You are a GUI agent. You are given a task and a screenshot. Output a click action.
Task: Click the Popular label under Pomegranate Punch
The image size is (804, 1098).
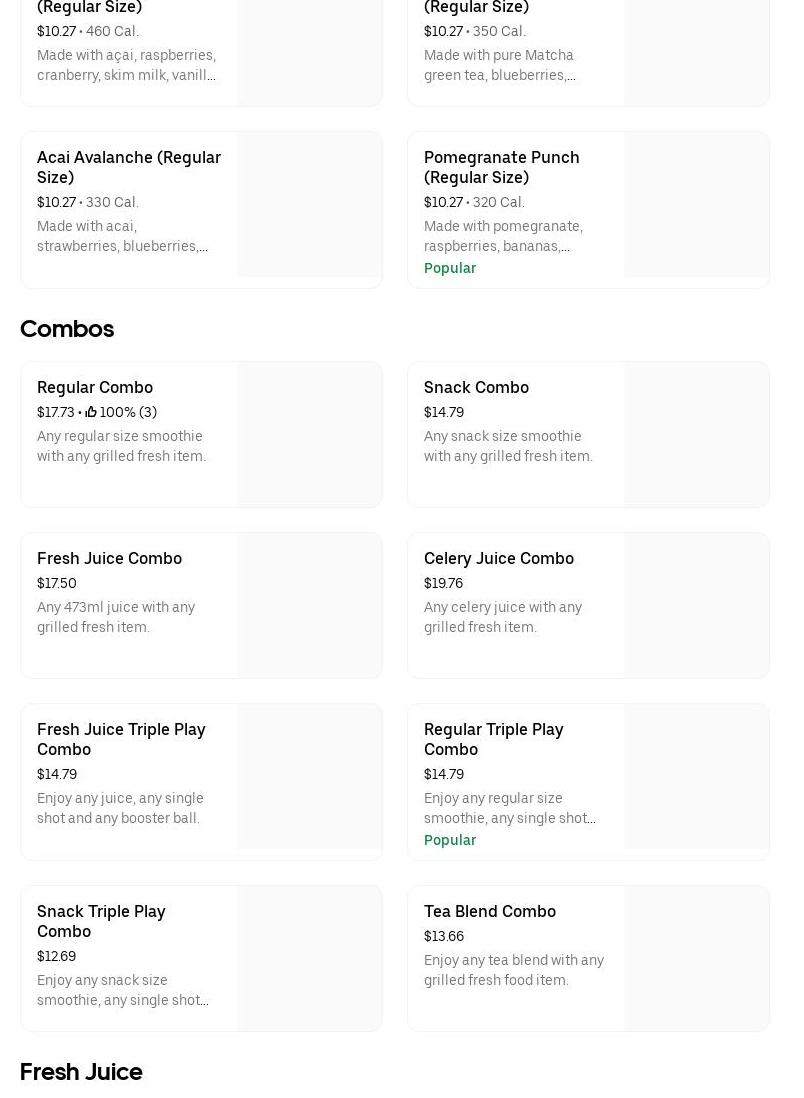point(450,268)
